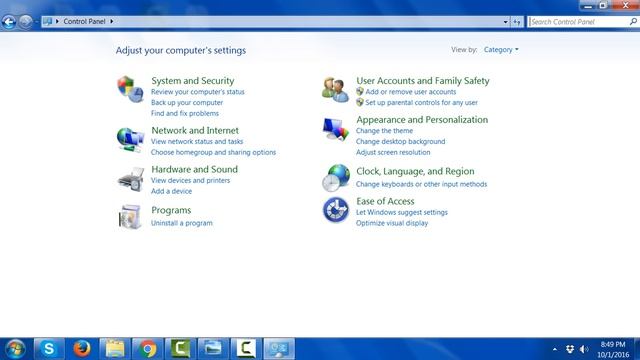The height and width of the screenshot is (360, 640).
Task: Click Change the theme
Action: pyautogui.click(x=384, y=131)
